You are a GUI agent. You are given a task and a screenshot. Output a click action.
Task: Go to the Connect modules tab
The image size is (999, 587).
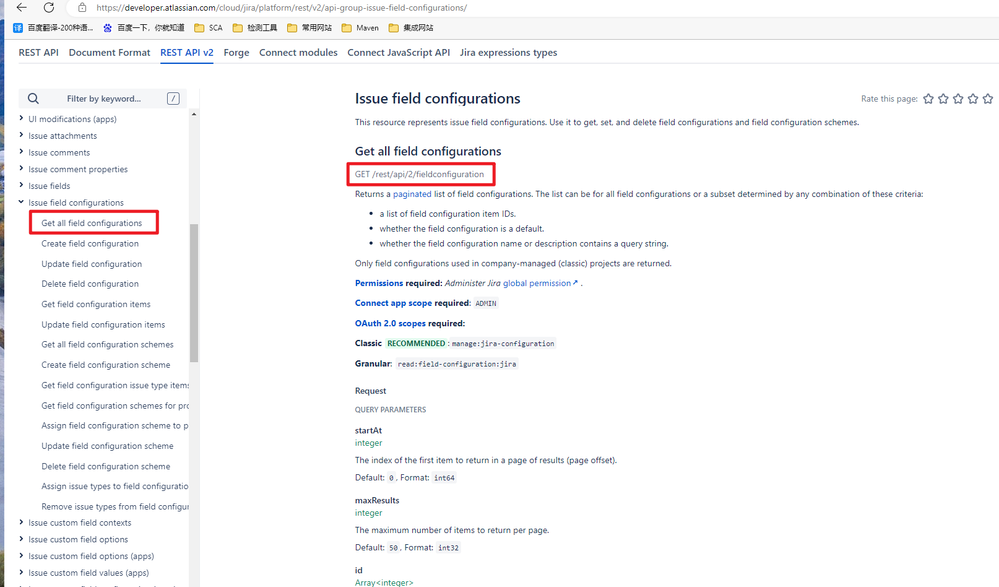click(298, 53)
